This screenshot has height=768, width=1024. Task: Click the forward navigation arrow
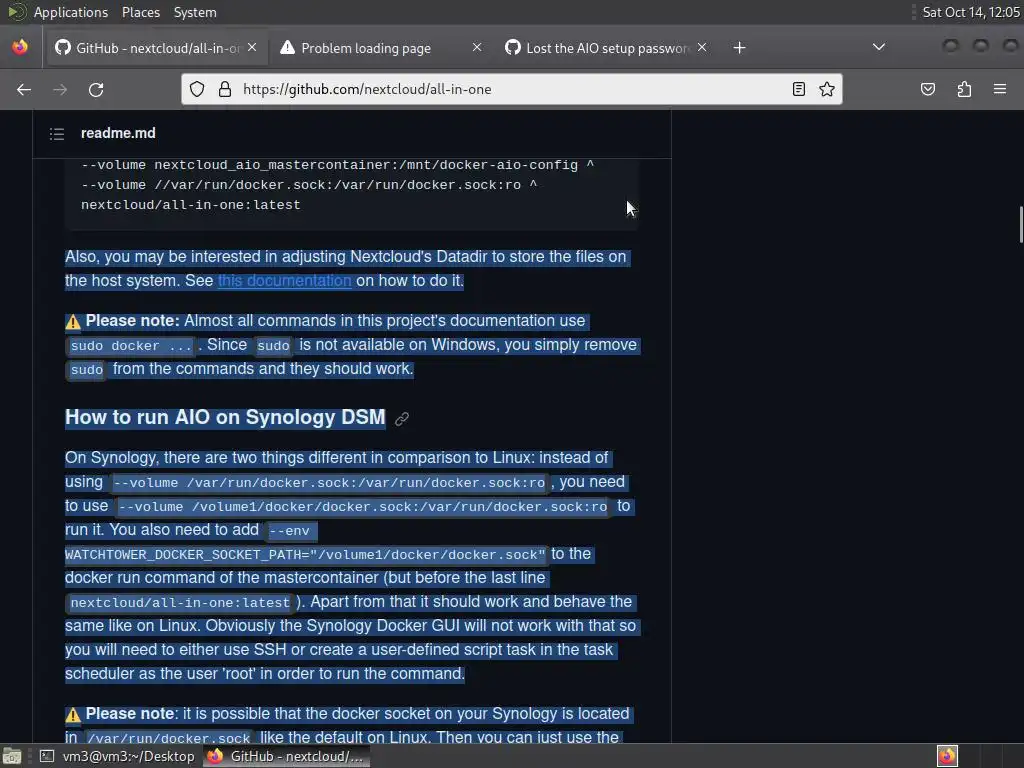[60, 89]
